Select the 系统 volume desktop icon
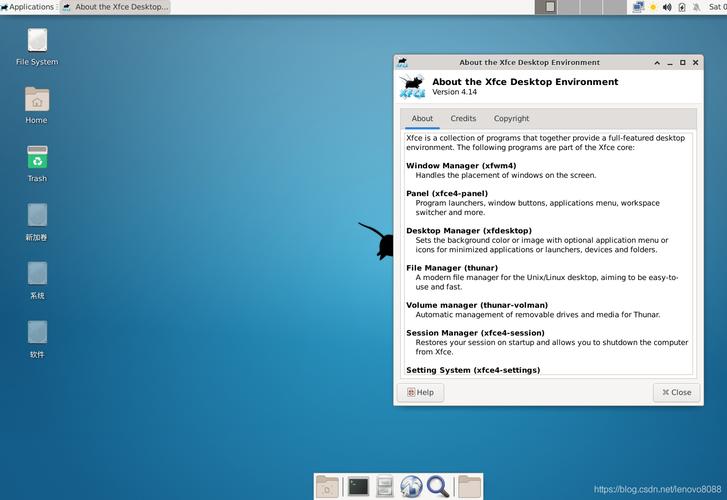 click(37, 281)
